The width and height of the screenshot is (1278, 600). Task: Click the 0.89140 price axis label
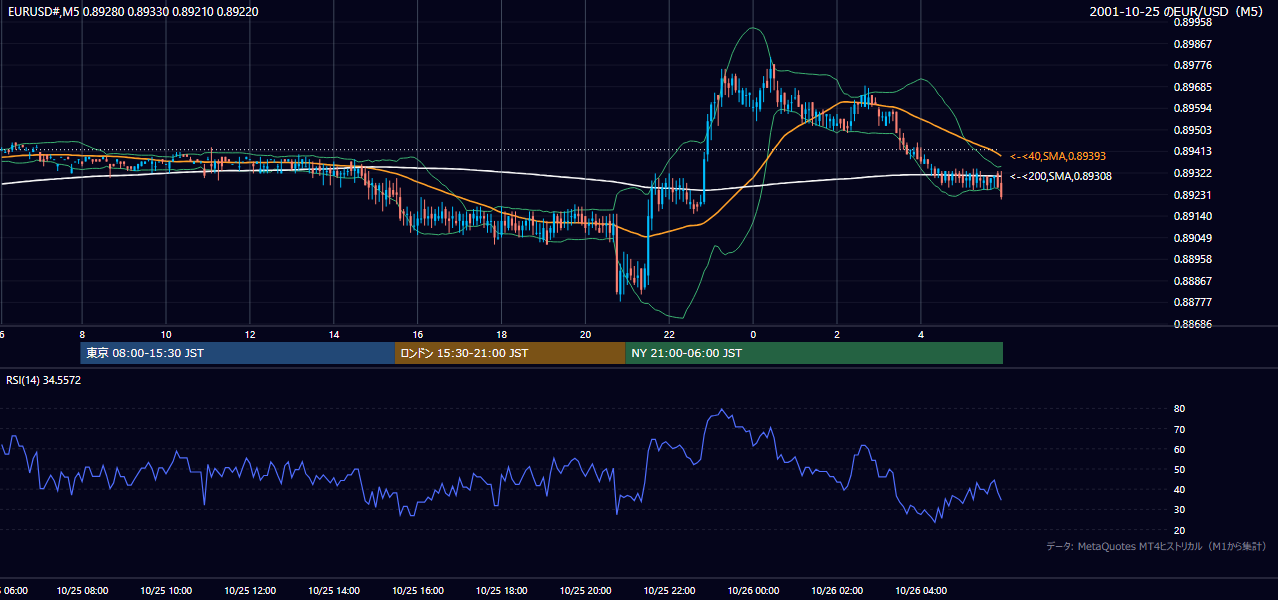point(1192,216)
